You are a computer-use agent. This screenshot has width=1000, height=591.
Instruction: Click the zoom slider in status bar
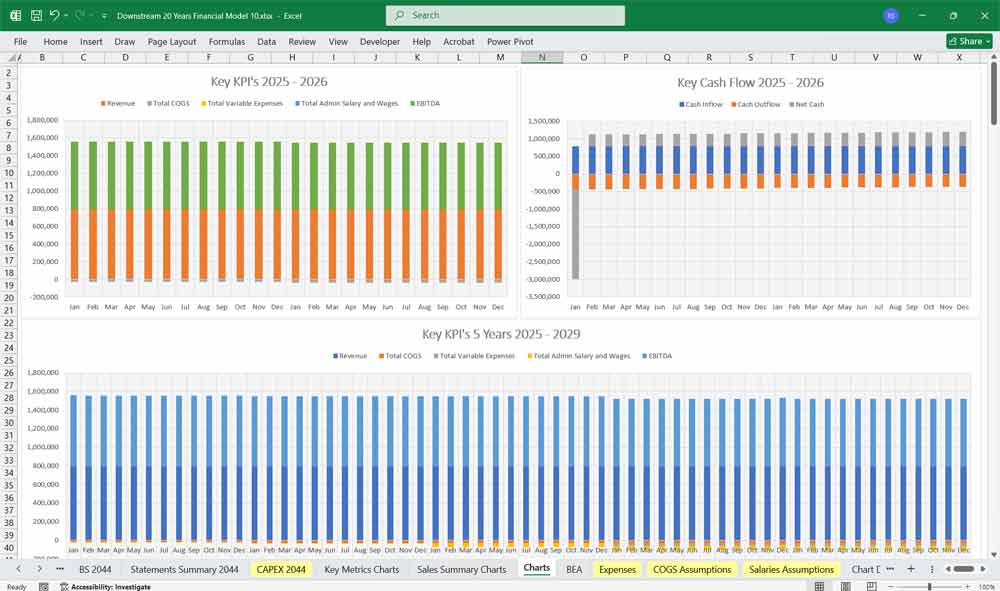pyautogui.click(x=930, y=587)
